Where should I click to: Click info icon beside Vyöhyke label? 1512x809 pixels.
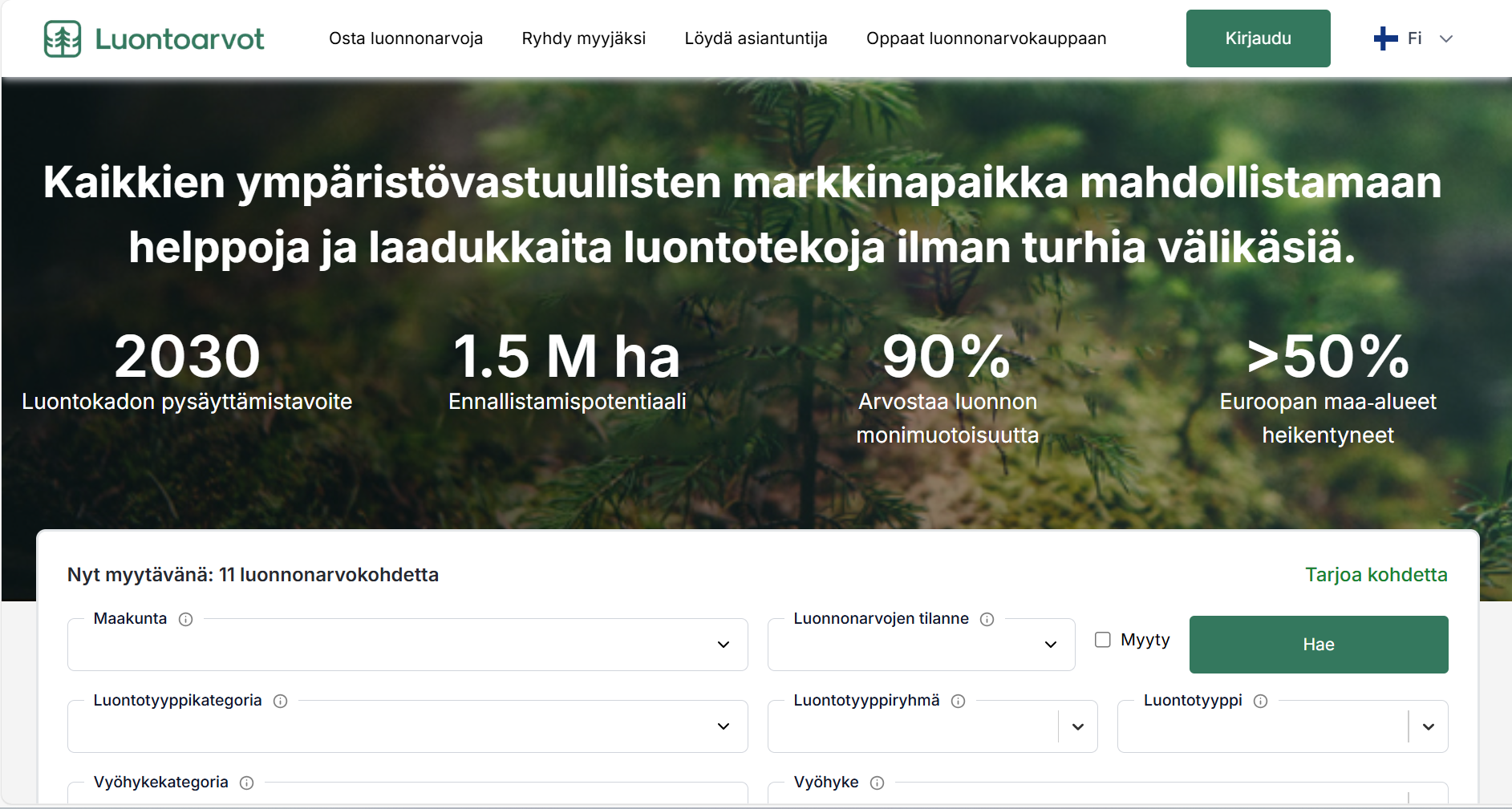pos(877,783)
